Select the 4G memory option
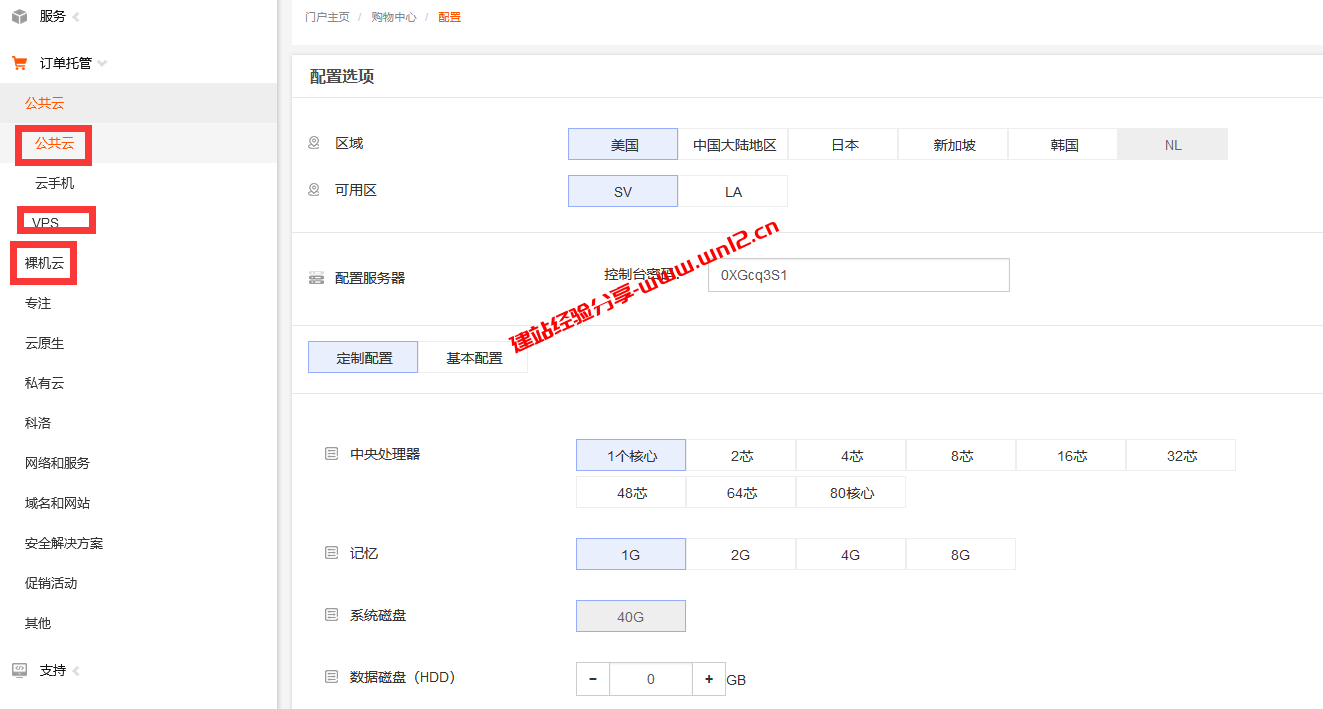The width and height of the screenshot is (1323, 709). coord(850,555)
